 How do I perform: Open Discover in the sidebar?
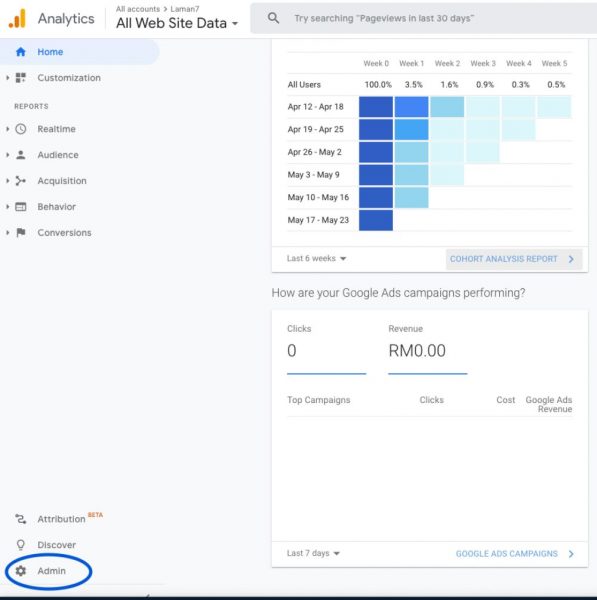[56, 545]
